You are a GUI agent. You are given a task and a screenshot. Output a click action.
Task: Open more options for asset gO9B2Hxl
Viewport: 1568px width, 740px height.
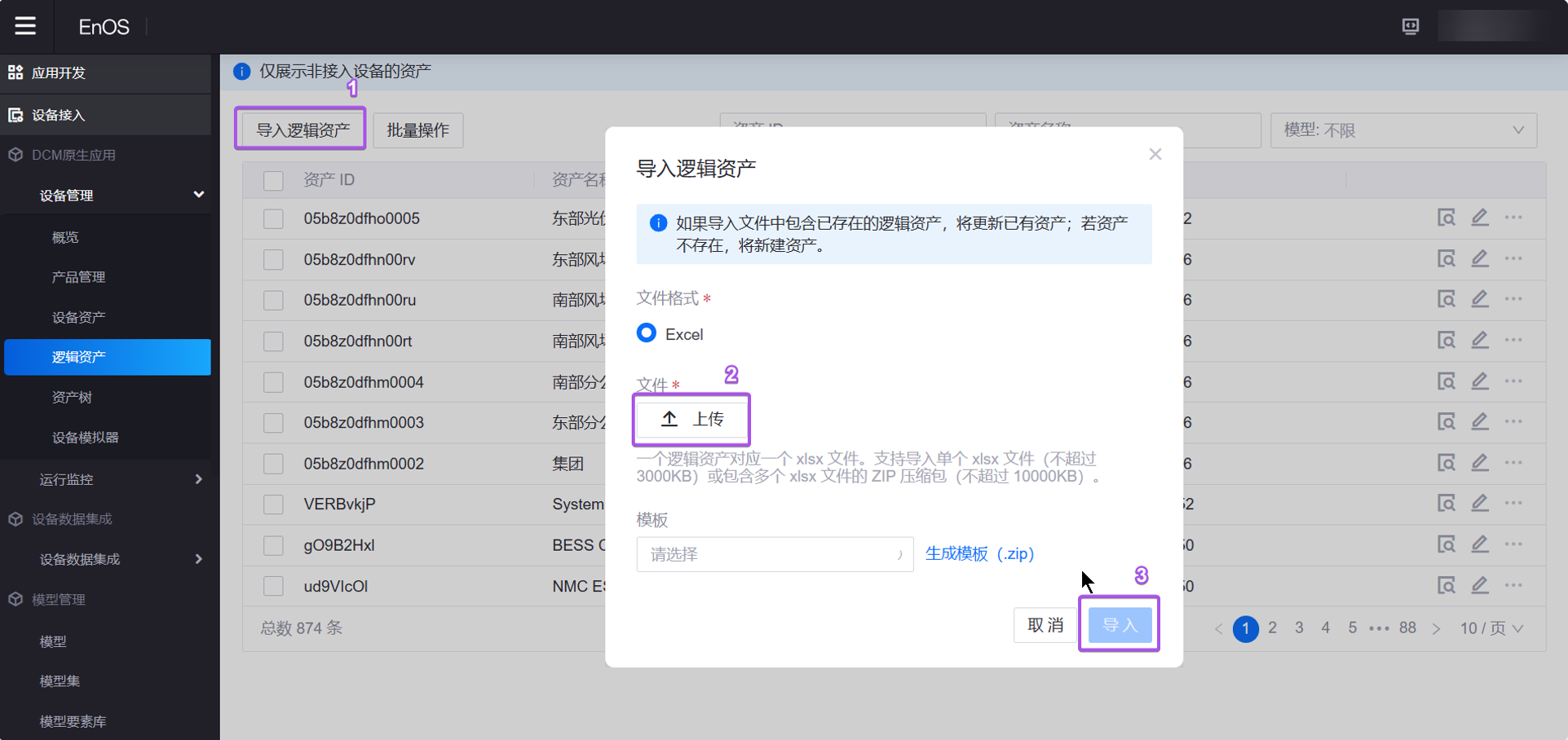(1513, 544)
